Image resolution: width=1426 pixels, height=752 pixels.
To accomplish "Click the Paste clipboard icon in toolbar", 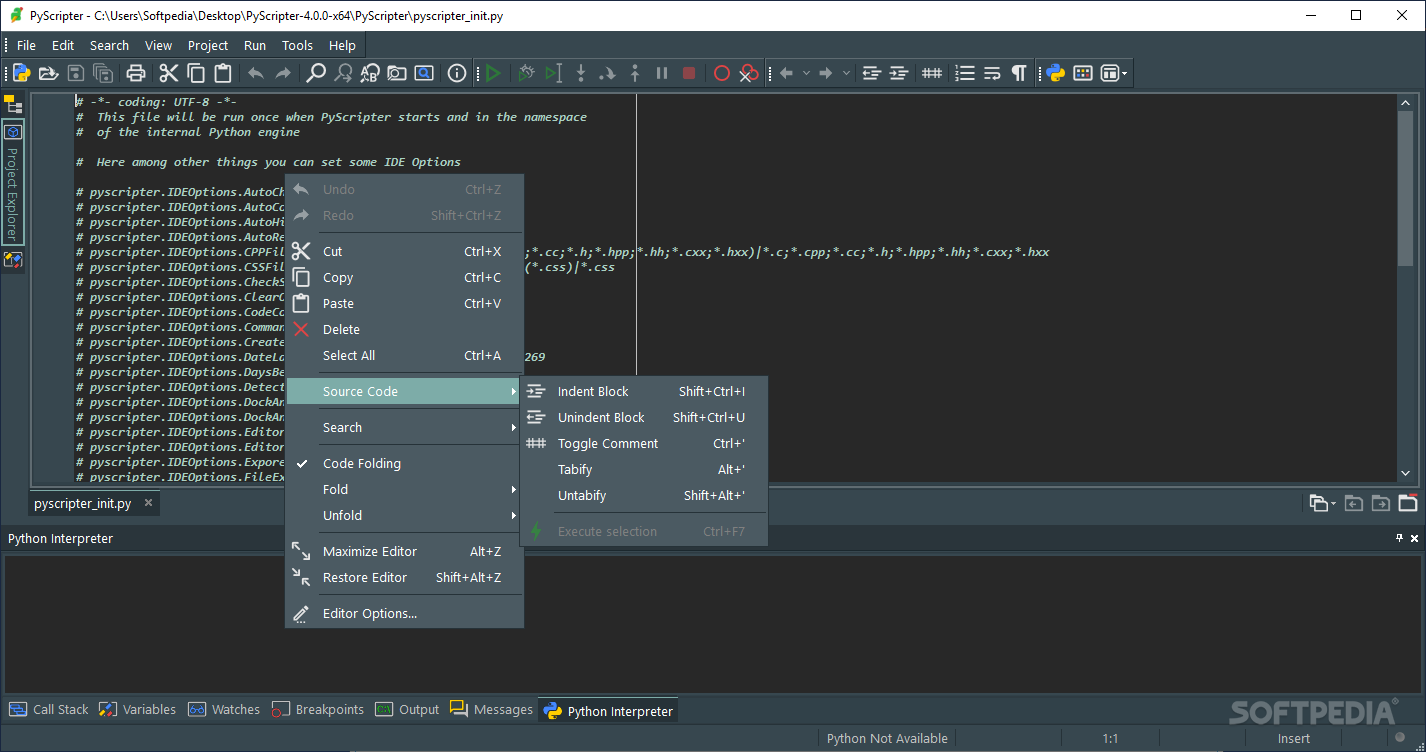I will 223,73.
